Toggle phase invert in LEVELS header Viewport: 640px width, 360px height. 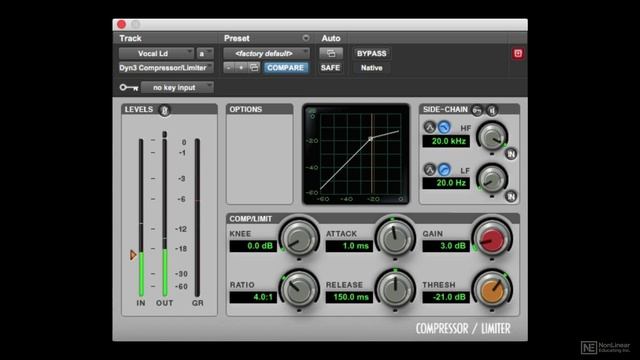164,110
